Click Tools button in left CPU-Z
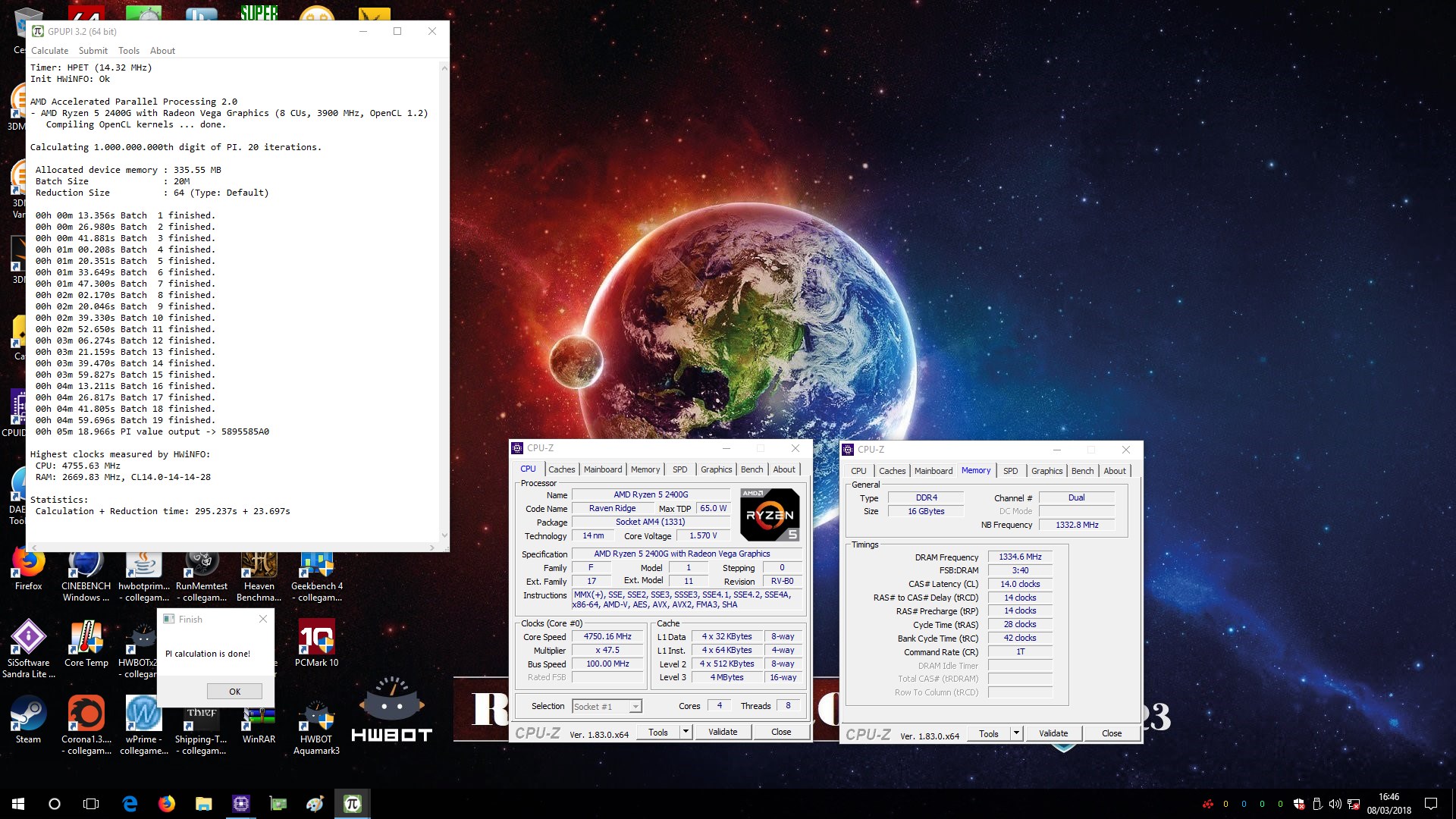1456x819 pixels. tap(658, 732)
